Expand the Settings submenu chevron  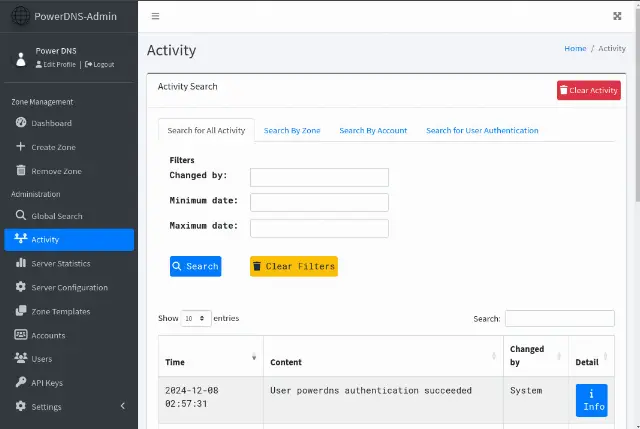point(123,406)
